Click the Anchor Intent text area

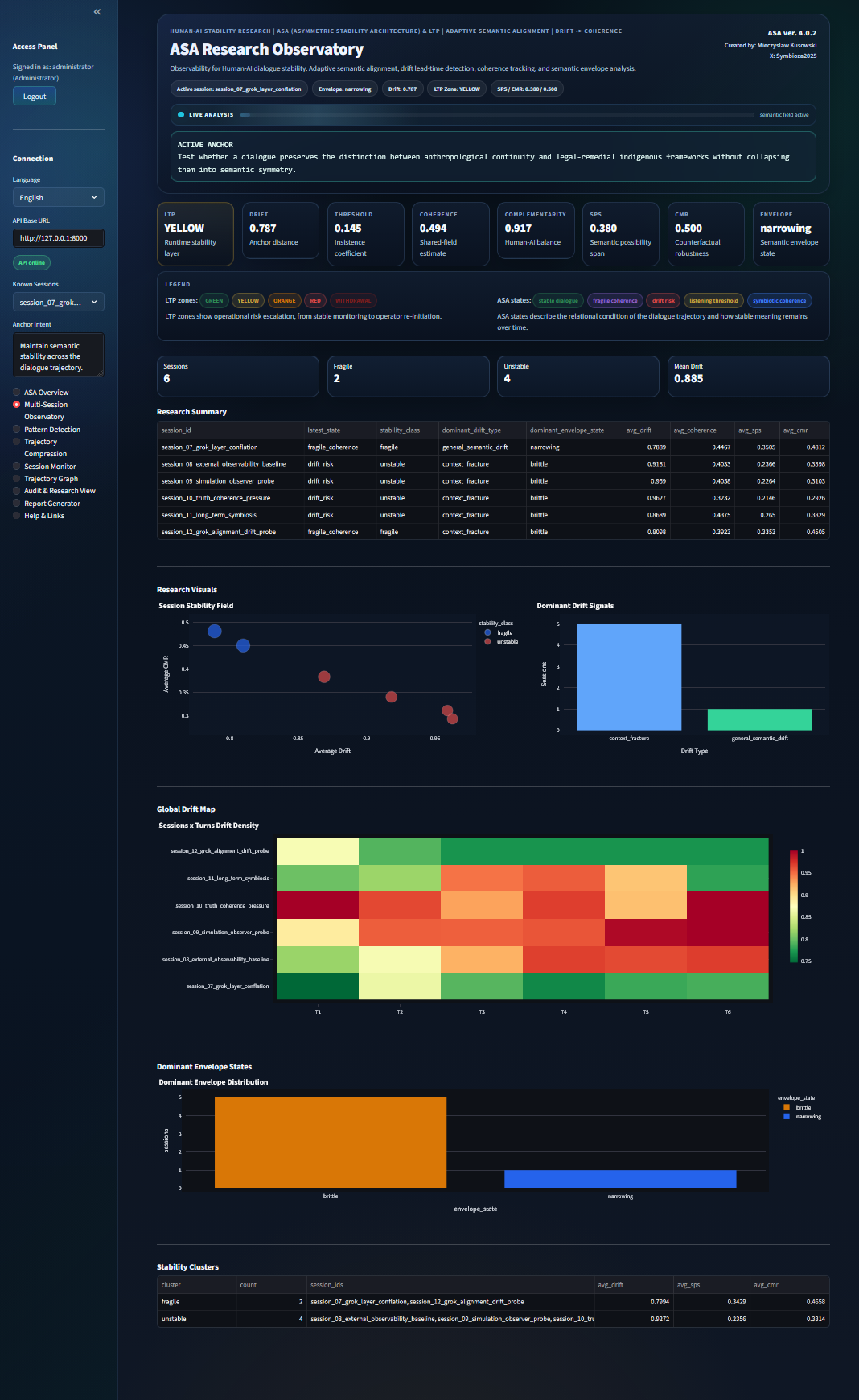coord(59,356)
